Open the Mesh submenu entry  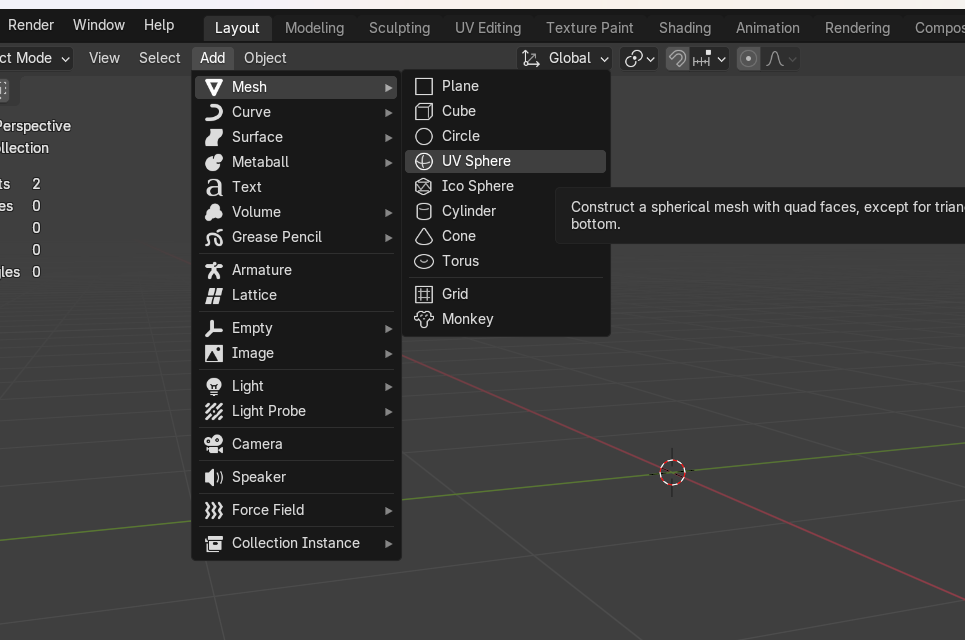(296, 87)
